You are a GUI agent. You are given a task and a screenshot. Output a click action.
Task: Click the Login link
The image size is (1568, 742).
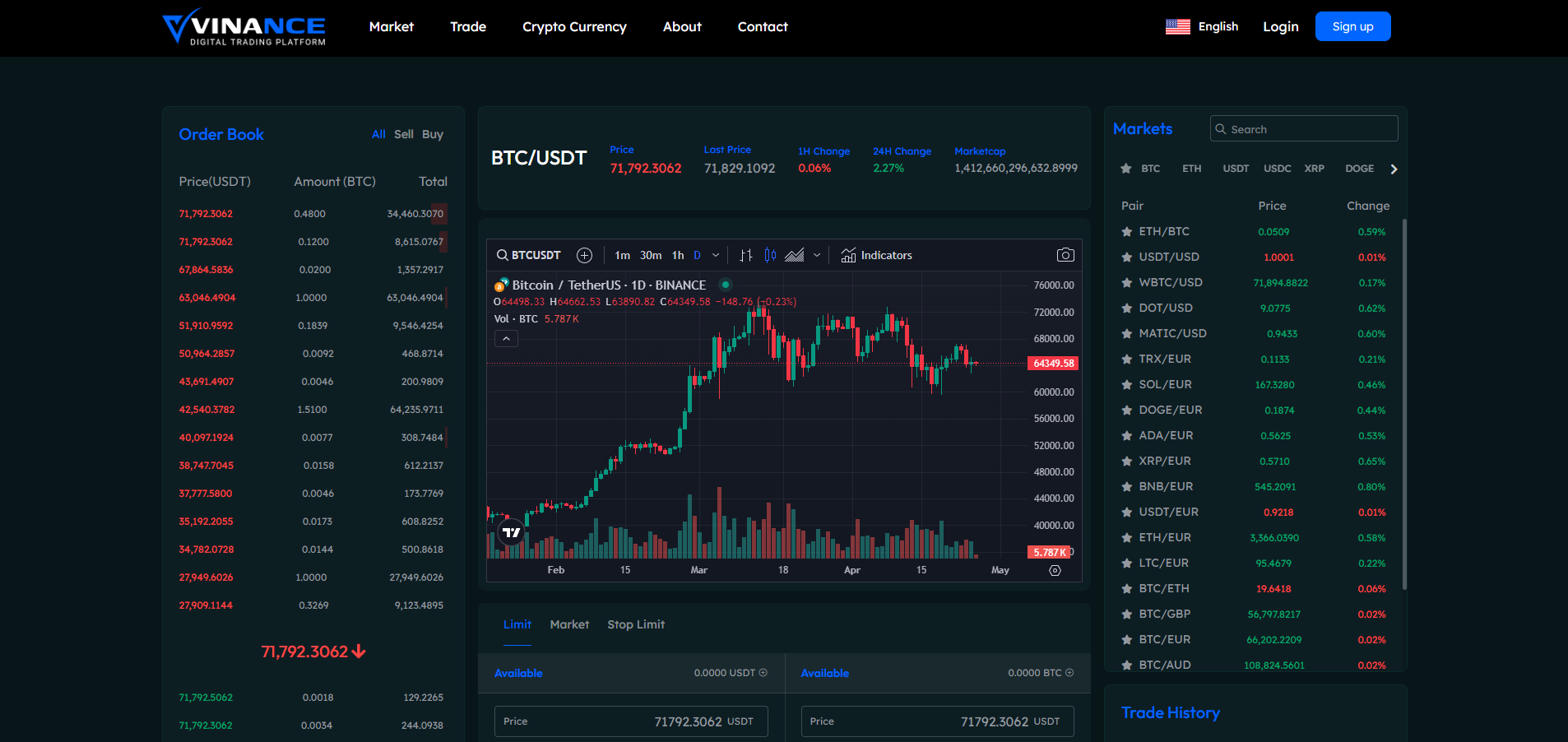pyautogui.click(x=1280, y=27)
